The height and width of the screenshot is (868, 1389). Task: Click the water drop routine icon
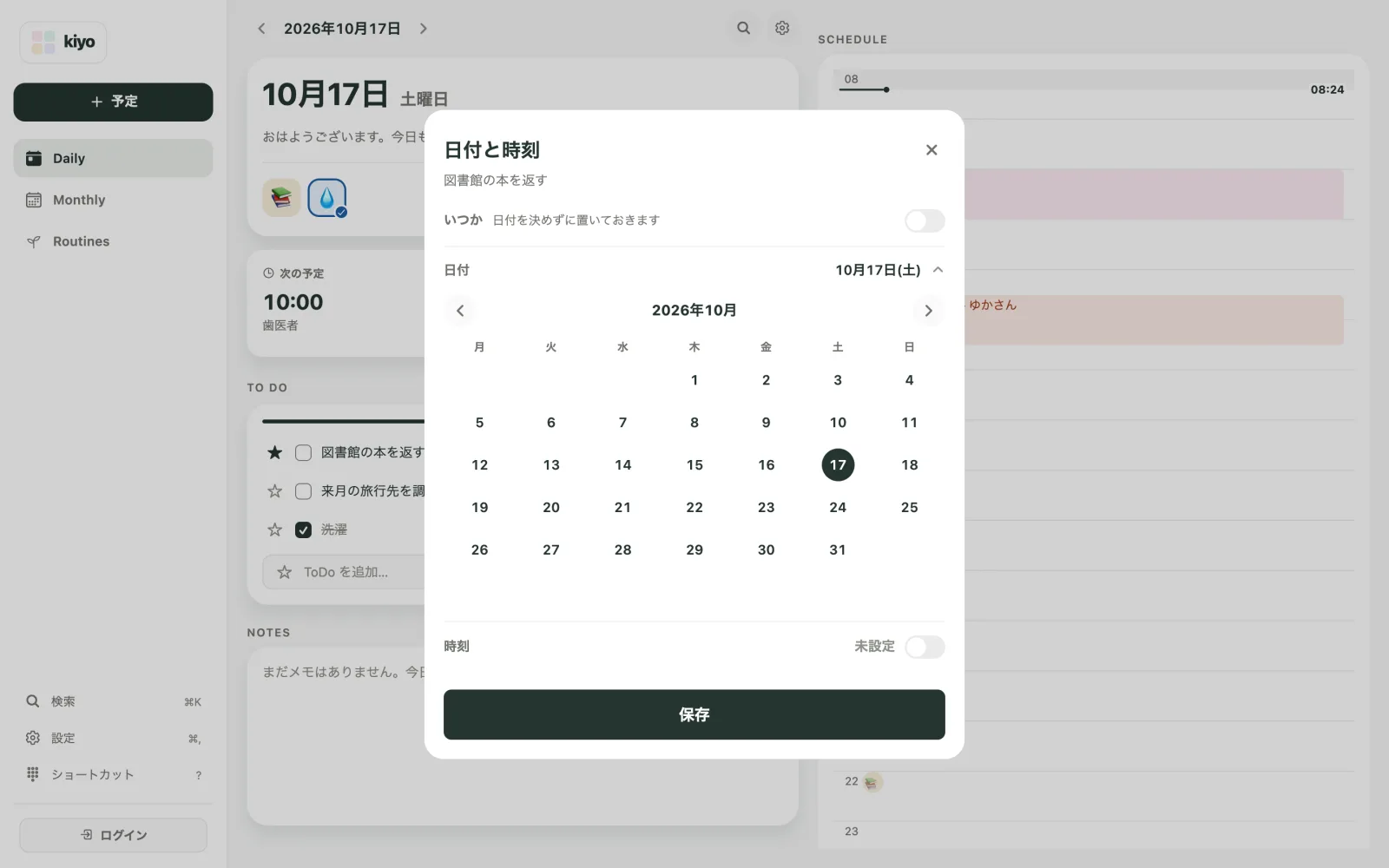click(327, 198)
